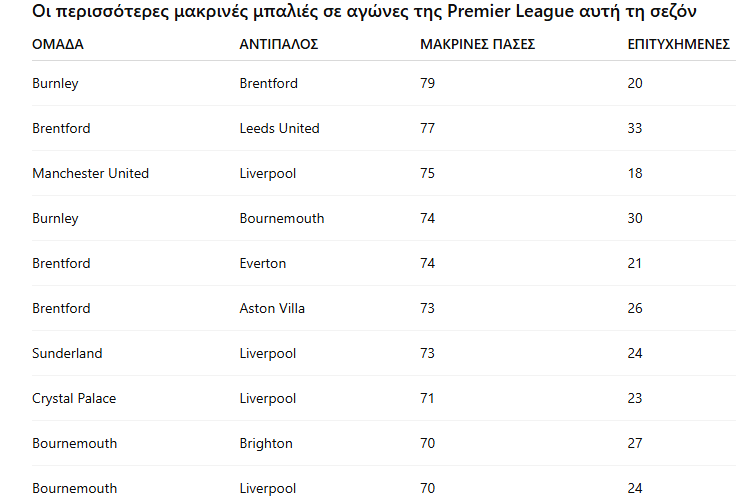Click the Crystal Palace team cell
This screenshot has width=736, height=502.
coord(74,398)
